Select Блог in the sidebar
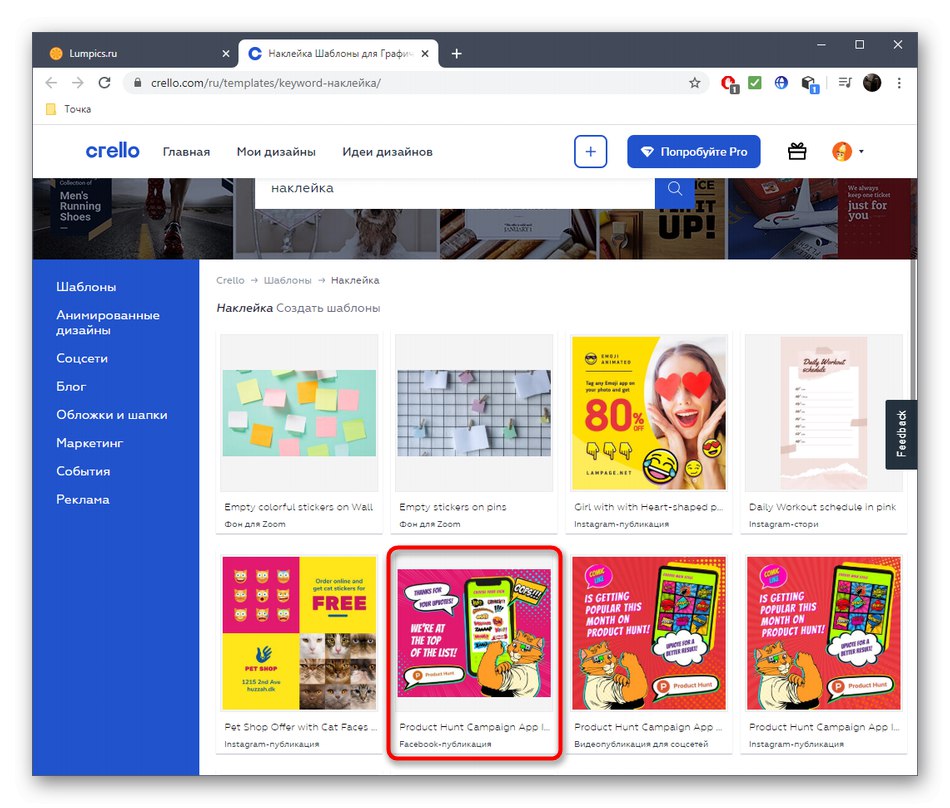Screen dimensions: 950x808 pyautogui.click(x=71, y=386)
